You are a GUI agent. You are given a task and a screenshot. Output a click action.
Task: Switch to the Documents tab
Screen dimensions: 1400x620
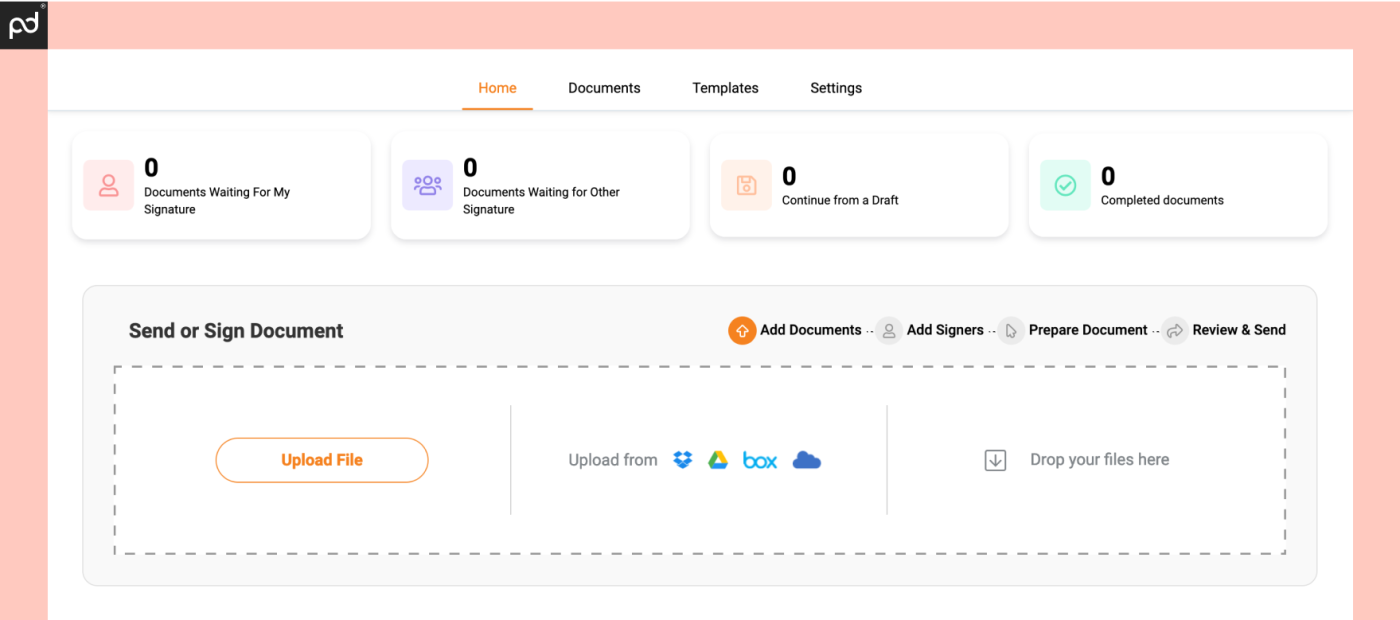tap(604, 88)
